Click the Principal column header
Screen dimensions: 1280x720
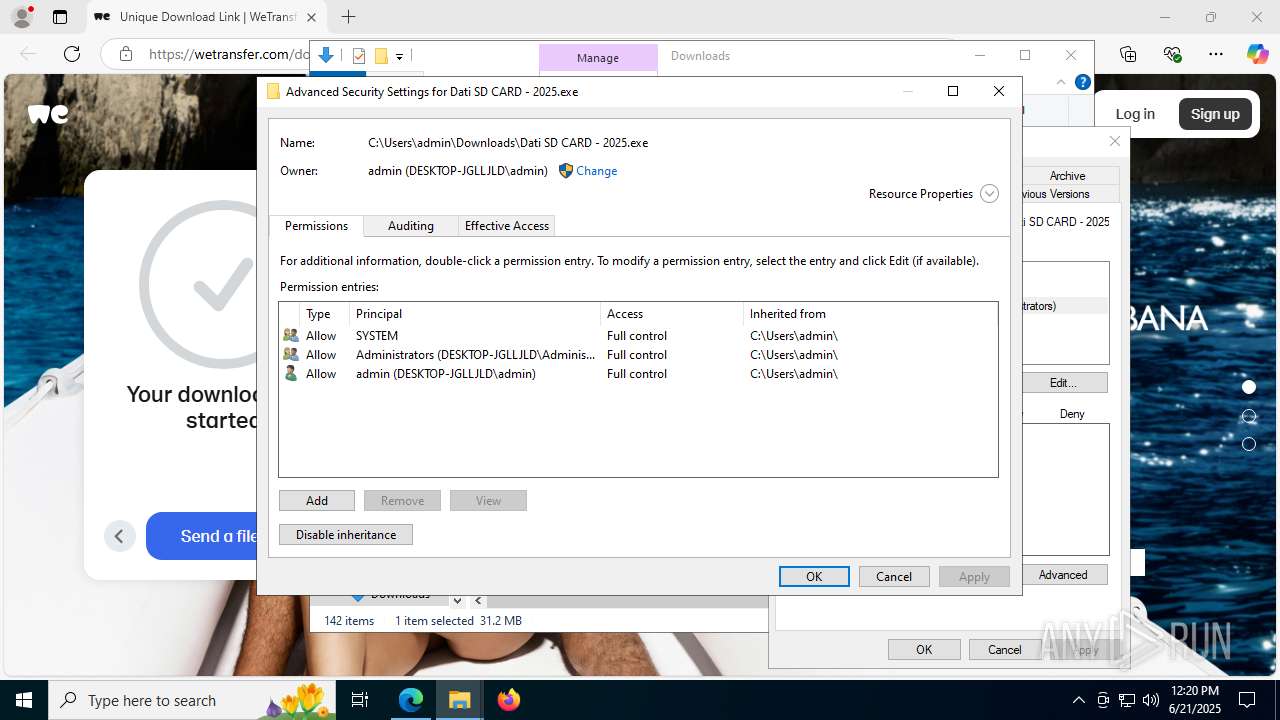pyautogui.click(x=475, y=314)
